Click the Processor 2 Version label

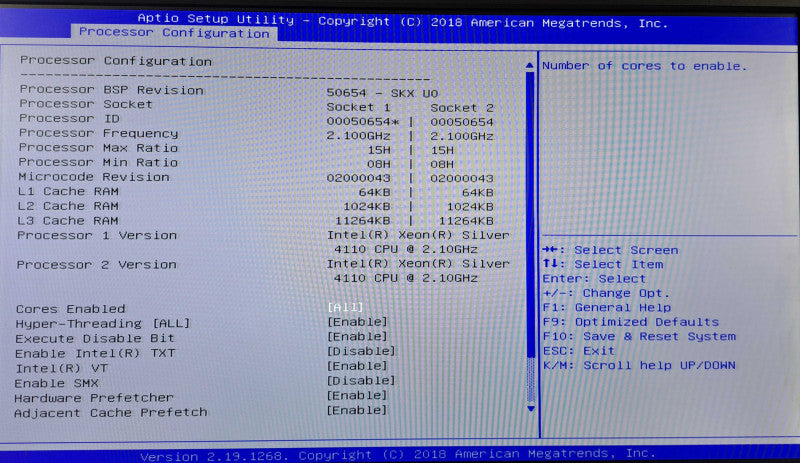[x=96, y=264]
